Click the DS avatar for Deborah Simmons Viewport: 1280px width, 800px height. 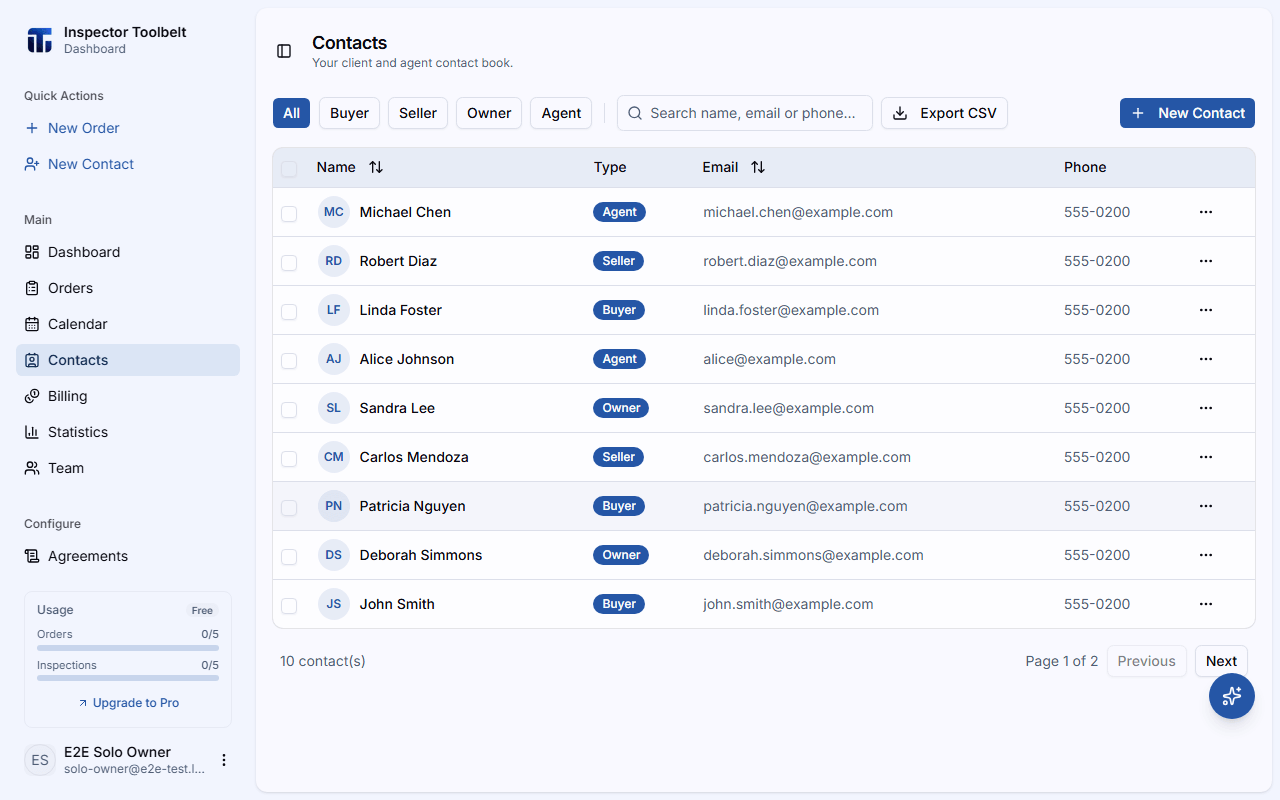point(334,555)
